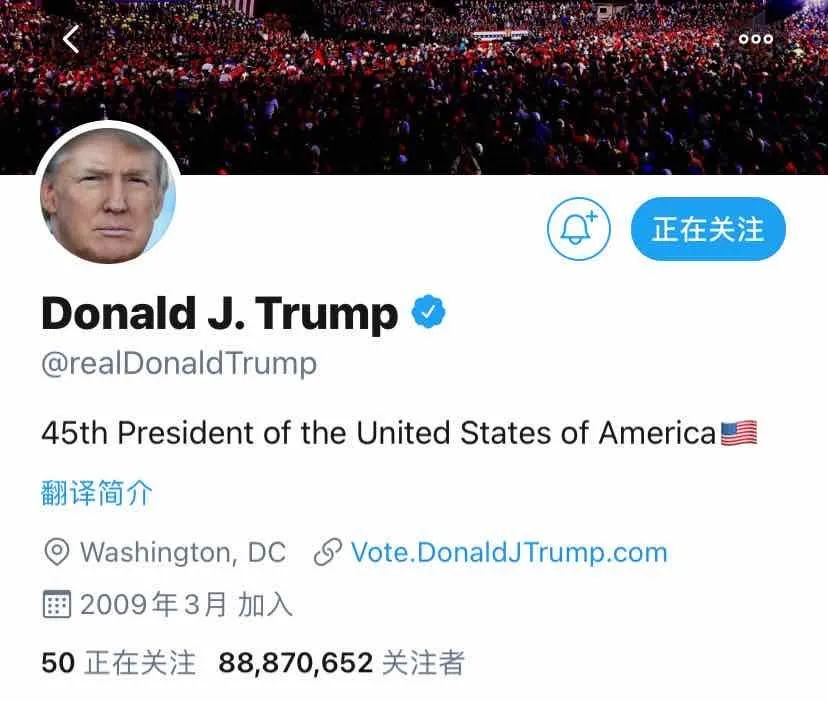The width and height of the screenshot is (828, 702).
Task: Tap the calendar joined-date icon
Action: pos(56,604)
